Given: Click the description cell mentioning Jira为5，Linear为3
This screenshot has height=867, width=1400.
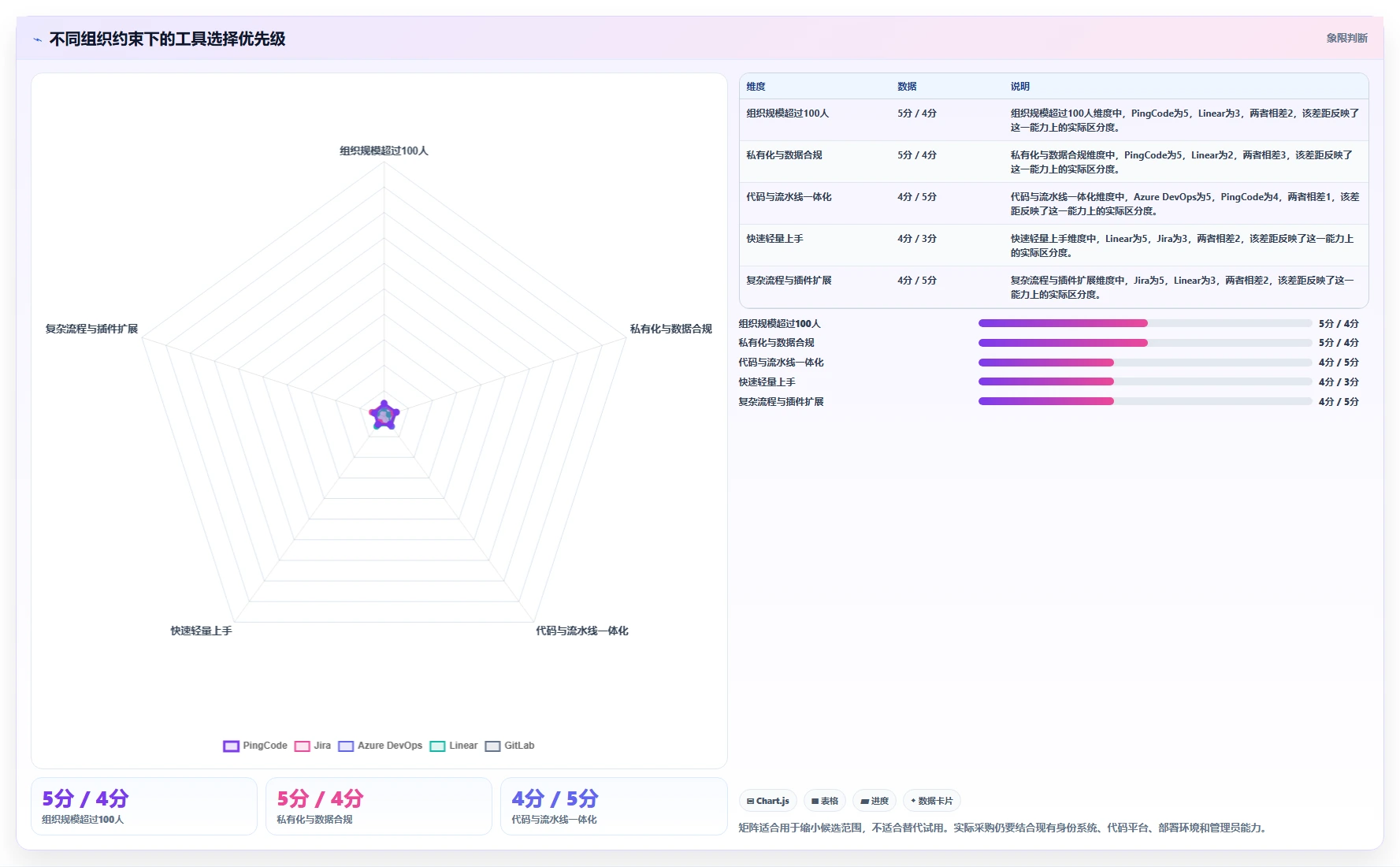Looking at the screenshot, I should pyautogui.click(x=1185, y=288).
